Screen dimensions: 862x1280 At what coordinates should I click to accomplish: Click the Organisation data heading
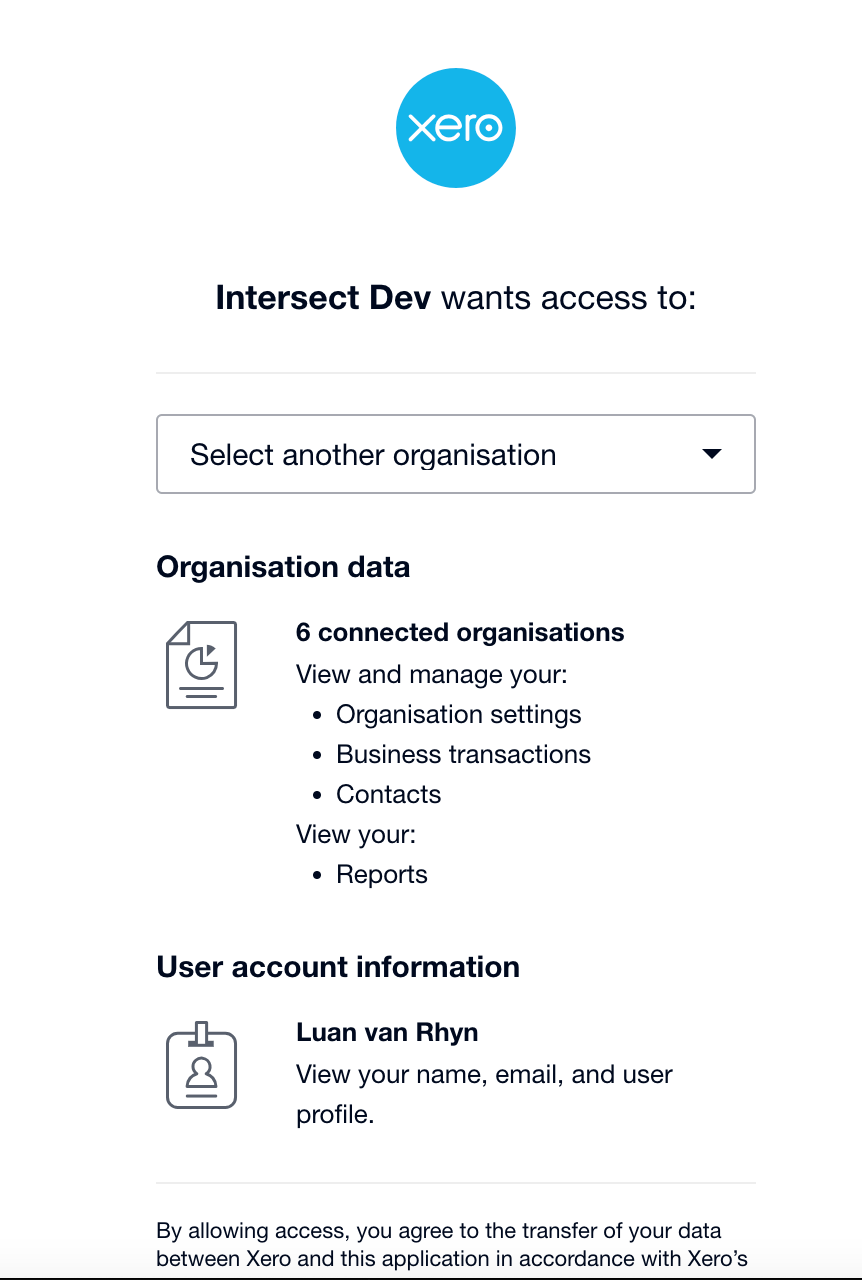click(283, 567)
